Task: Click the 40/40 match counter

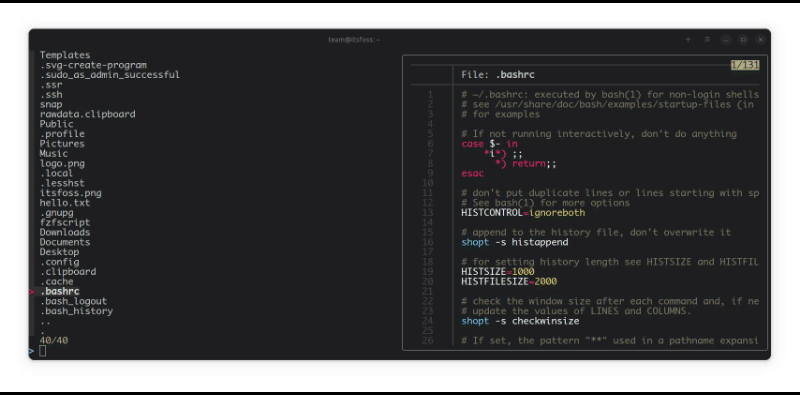Action: pyautogui.click(x=54, y=340)
